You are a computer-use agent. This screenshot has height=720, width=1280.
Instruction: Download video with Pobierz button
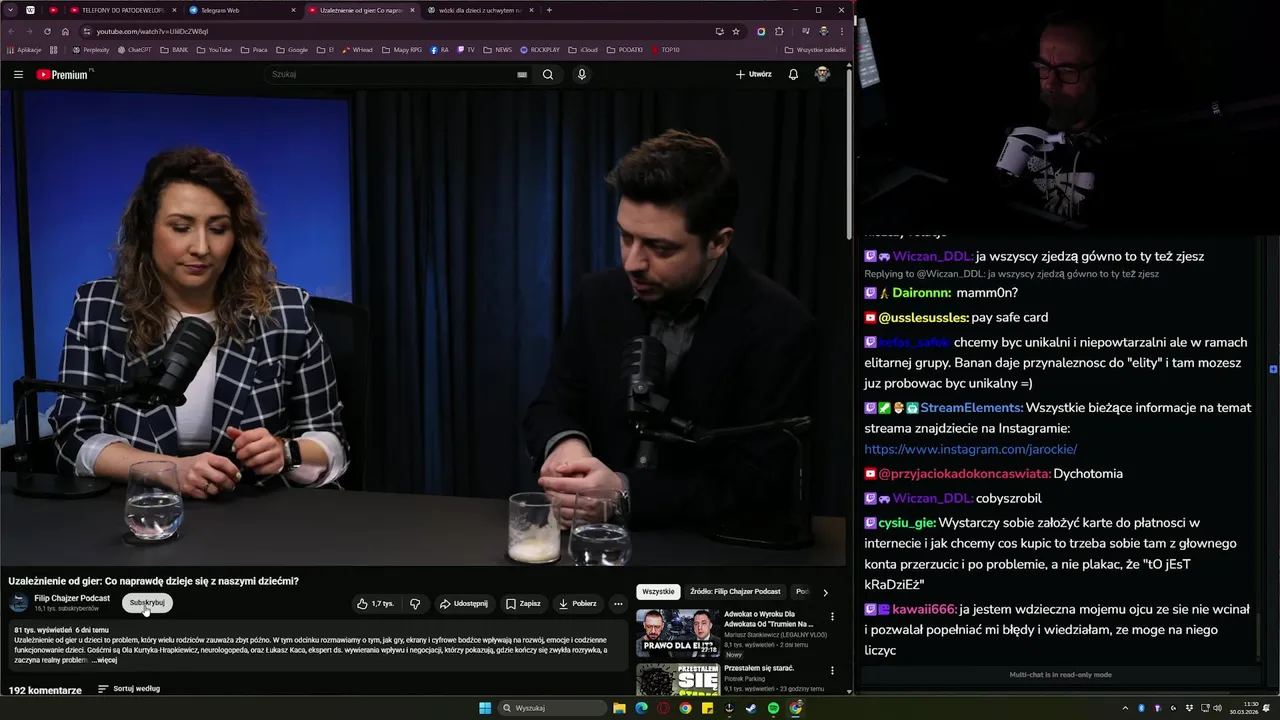(x=578, y=604)
